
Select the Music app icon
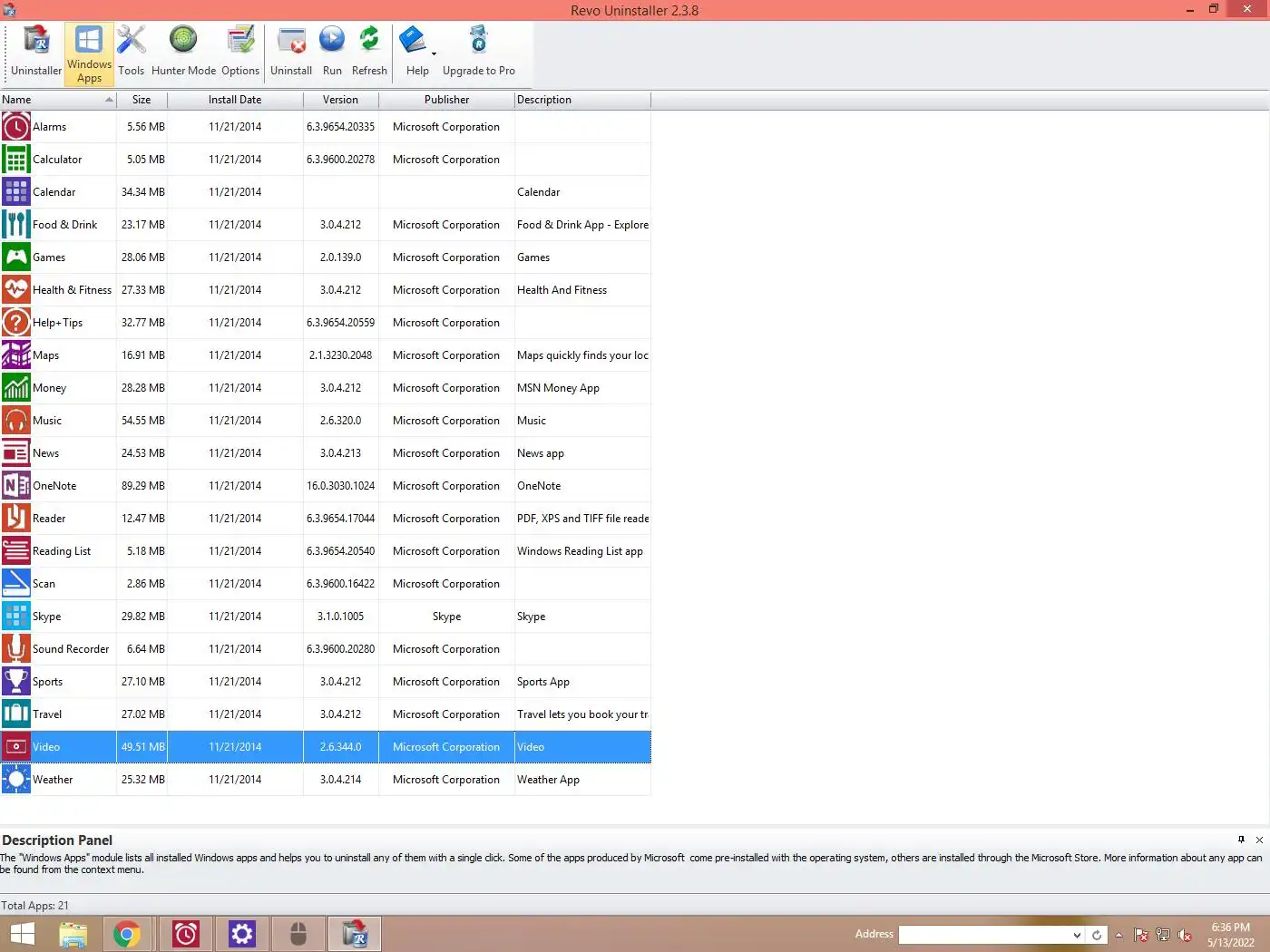coord(16,421)
